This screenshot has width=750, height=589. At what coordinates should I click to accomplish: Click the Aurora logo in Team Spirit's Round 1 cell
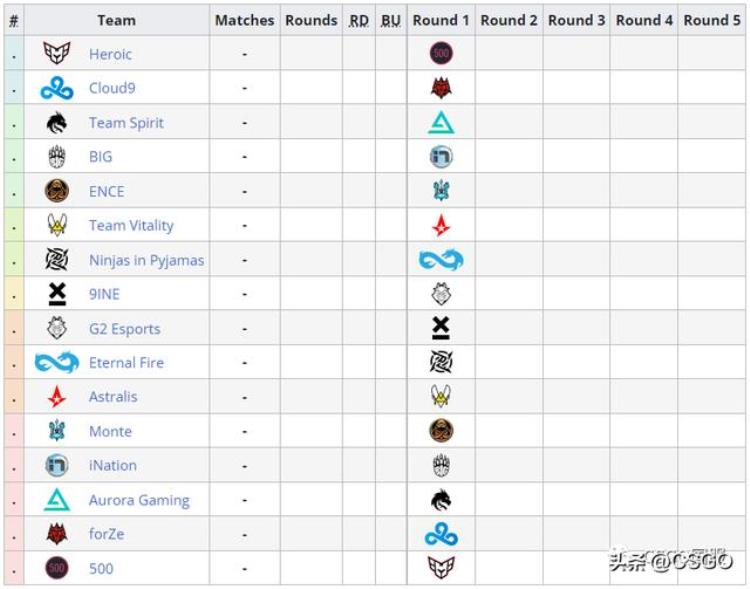(441, 123)
